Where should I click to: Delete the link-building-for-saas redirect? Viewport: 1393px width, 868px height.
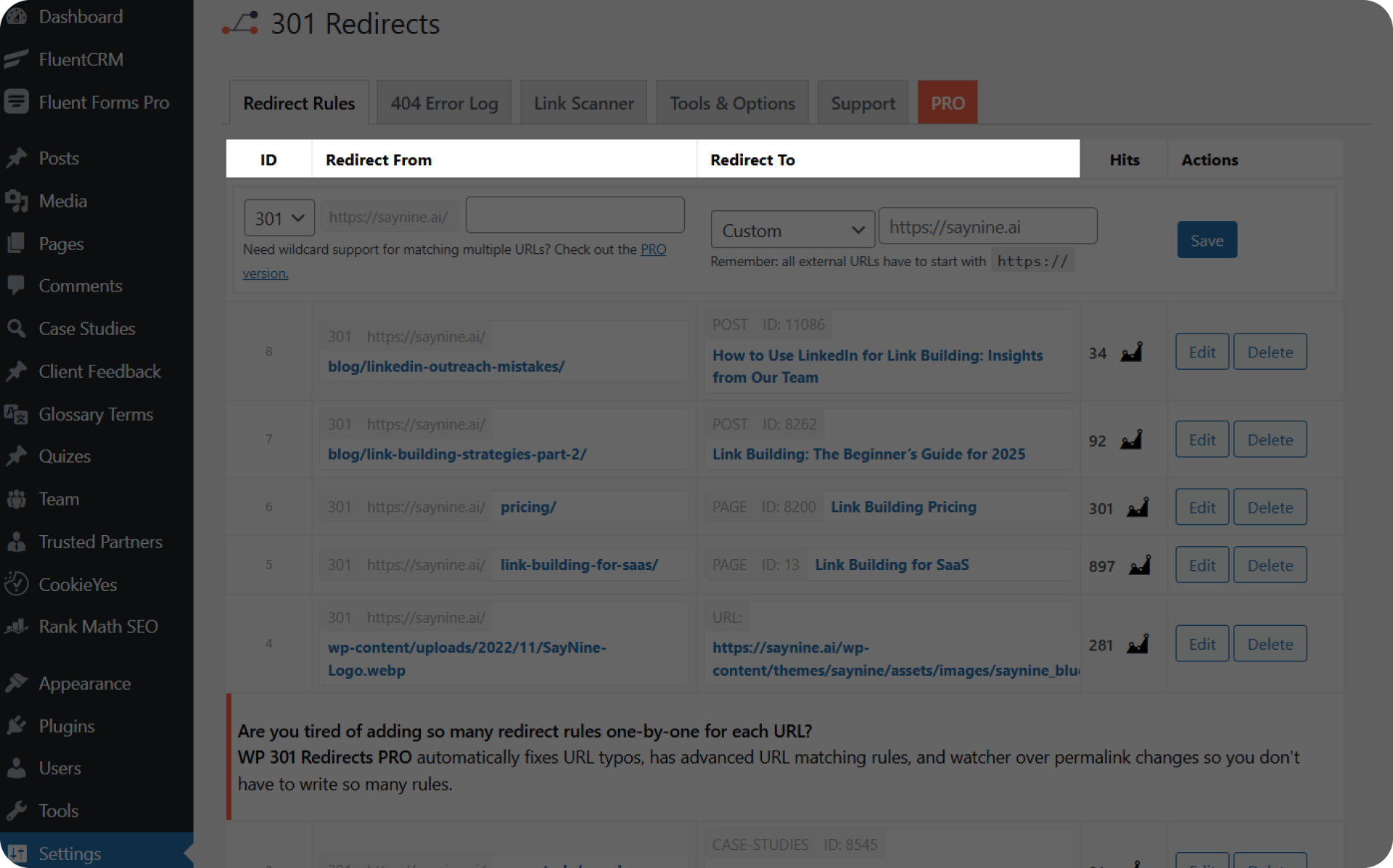(x=1270, y=565)
